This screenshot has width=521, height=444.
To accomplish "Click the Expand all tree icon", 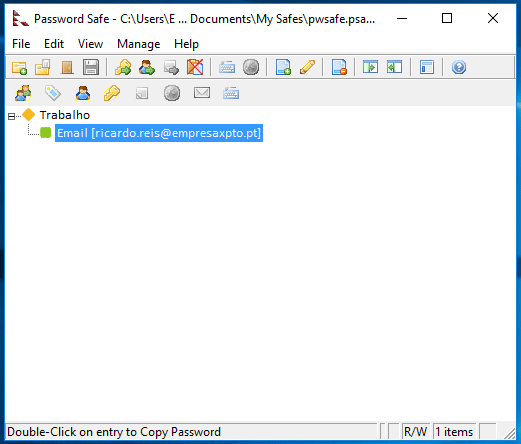I will [370, 67].
